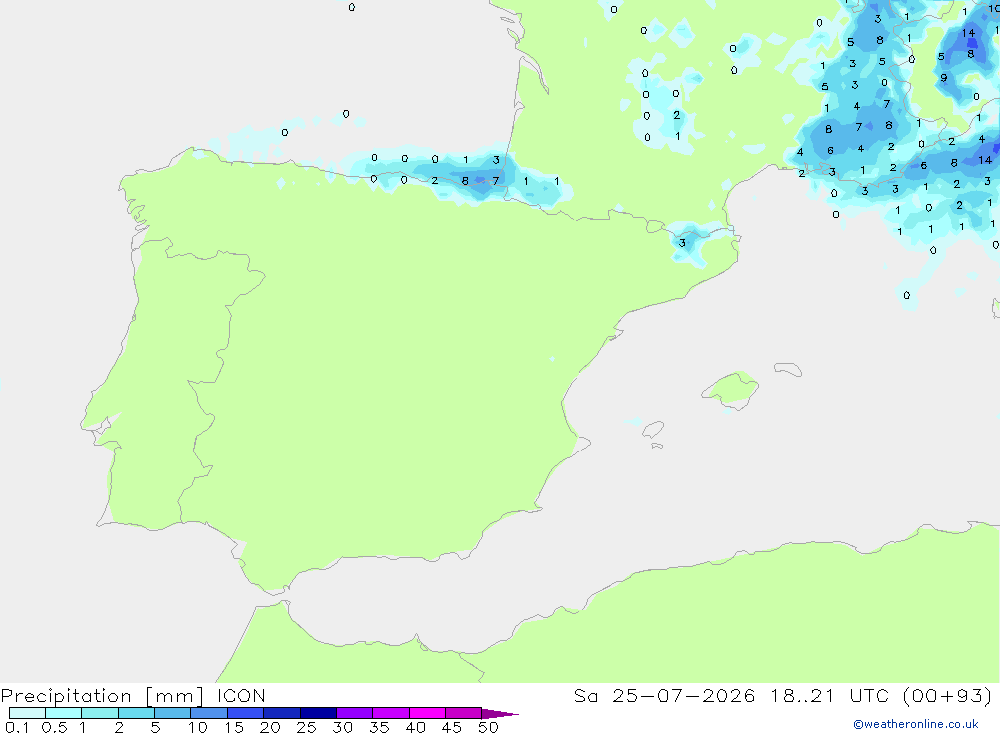Click the legend label '35'
Viewport: 1000px width, 733px height.
pos(379,727)
